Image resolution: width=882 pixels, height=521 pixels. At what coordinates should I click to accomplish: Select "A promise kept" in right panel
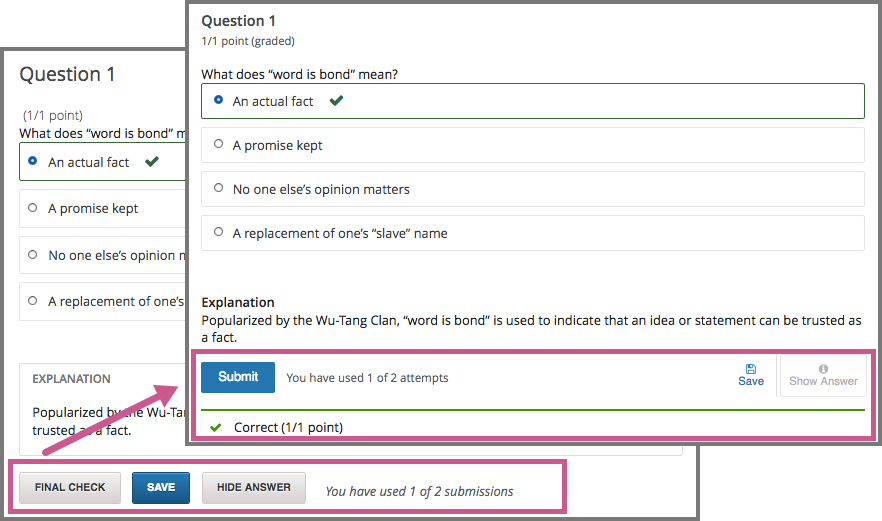(x=219, y=145)
